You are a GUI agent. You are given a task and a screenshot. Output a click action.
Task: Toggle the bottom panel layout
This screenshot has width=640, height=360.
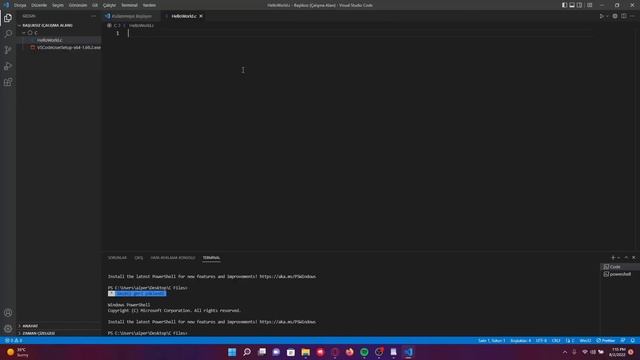pos(572,5)
